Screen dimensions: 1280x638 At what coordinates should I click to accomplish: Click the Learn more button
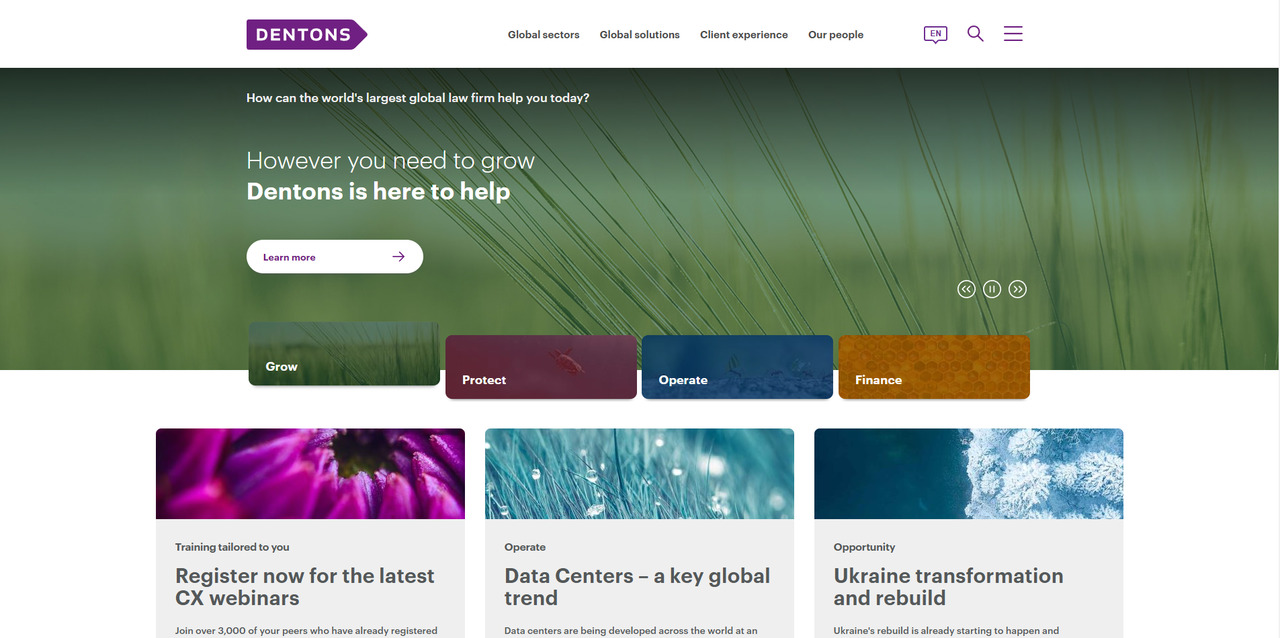coord(335,257)
